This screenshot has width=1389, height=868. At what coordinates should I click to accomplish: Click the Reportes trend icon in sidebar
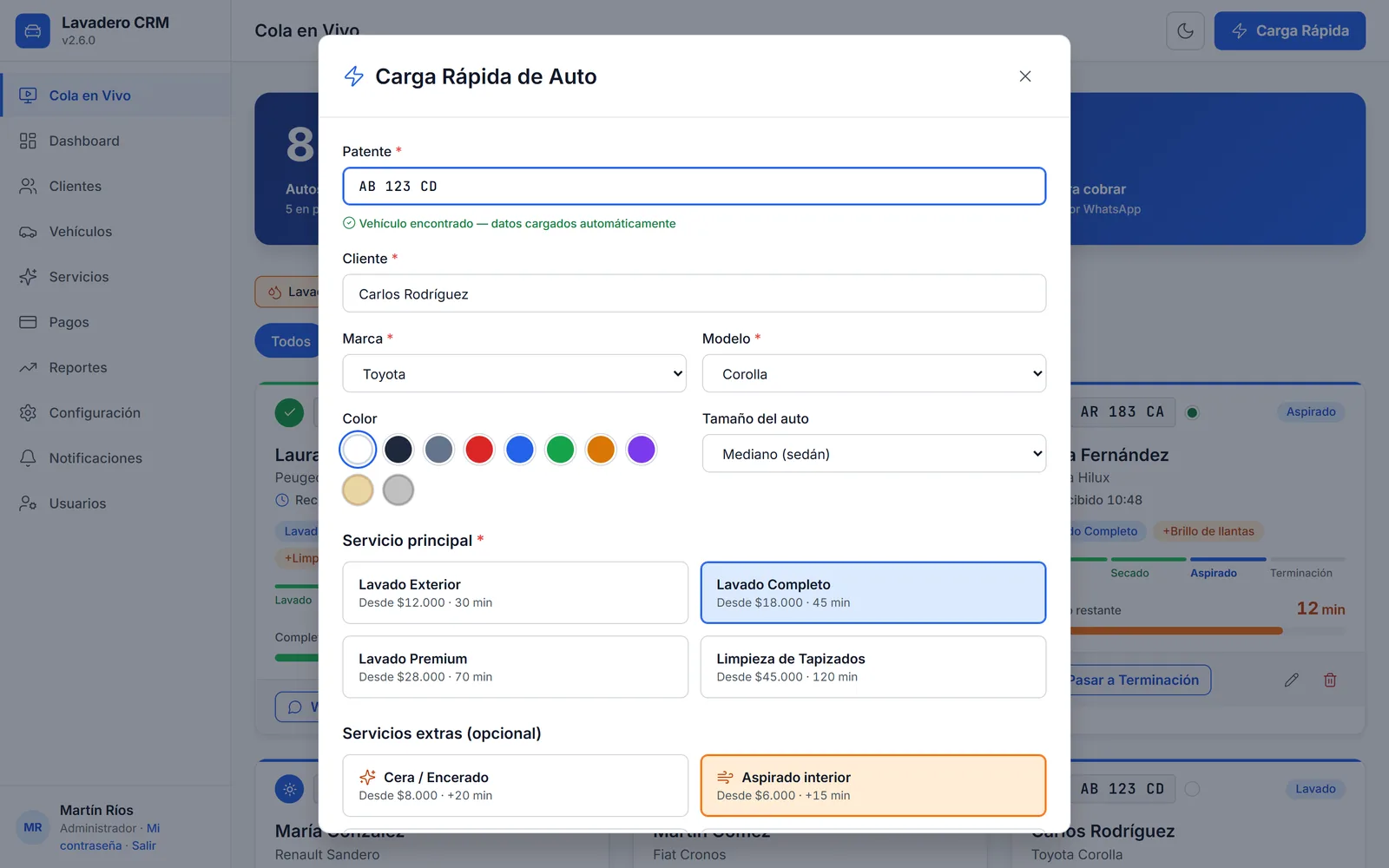pyautogui.click(x=28, y=367)
